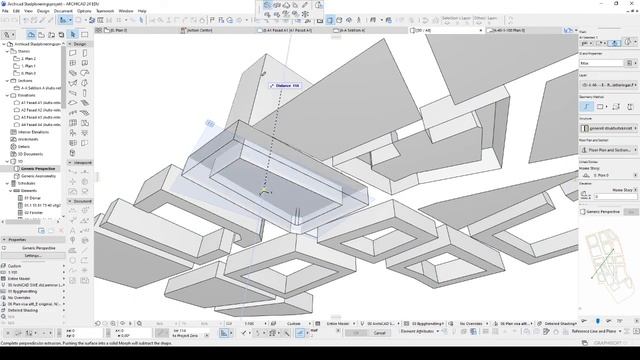Open the Teamwork menu
The image size is (640, 360).
point(105,11)
